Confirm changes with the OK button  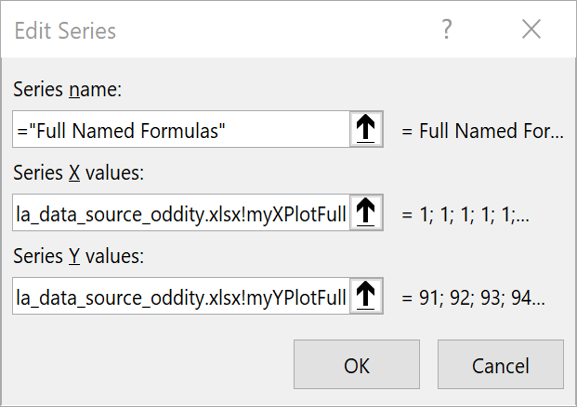(357, 364)
